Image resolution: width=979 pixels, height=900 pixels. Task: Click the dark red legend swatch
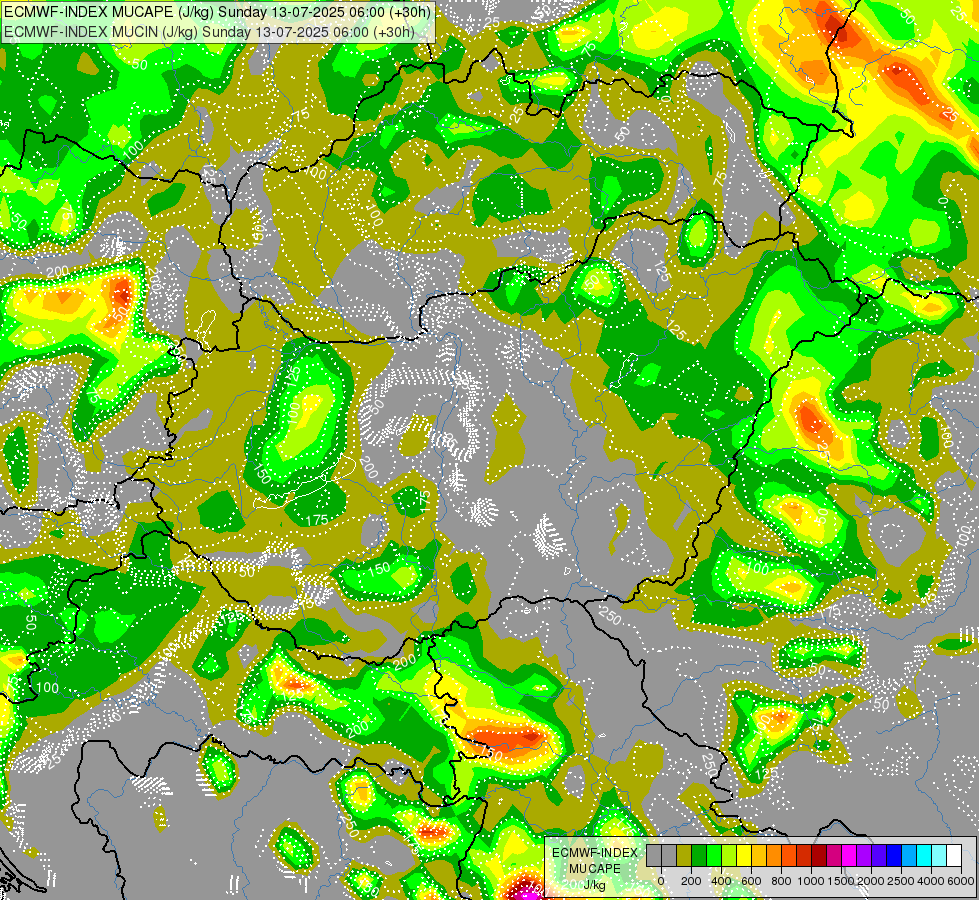tap(820, 855)
